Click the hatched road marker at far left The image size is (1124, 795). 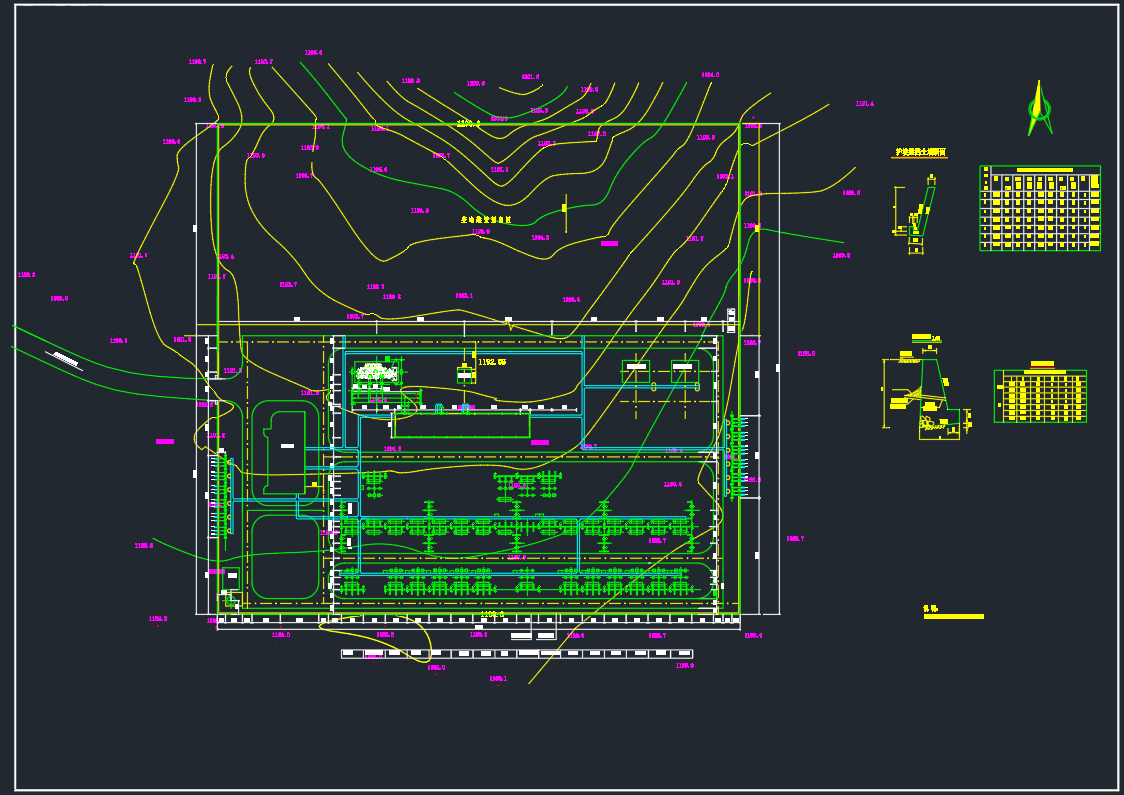pos(66,358)
